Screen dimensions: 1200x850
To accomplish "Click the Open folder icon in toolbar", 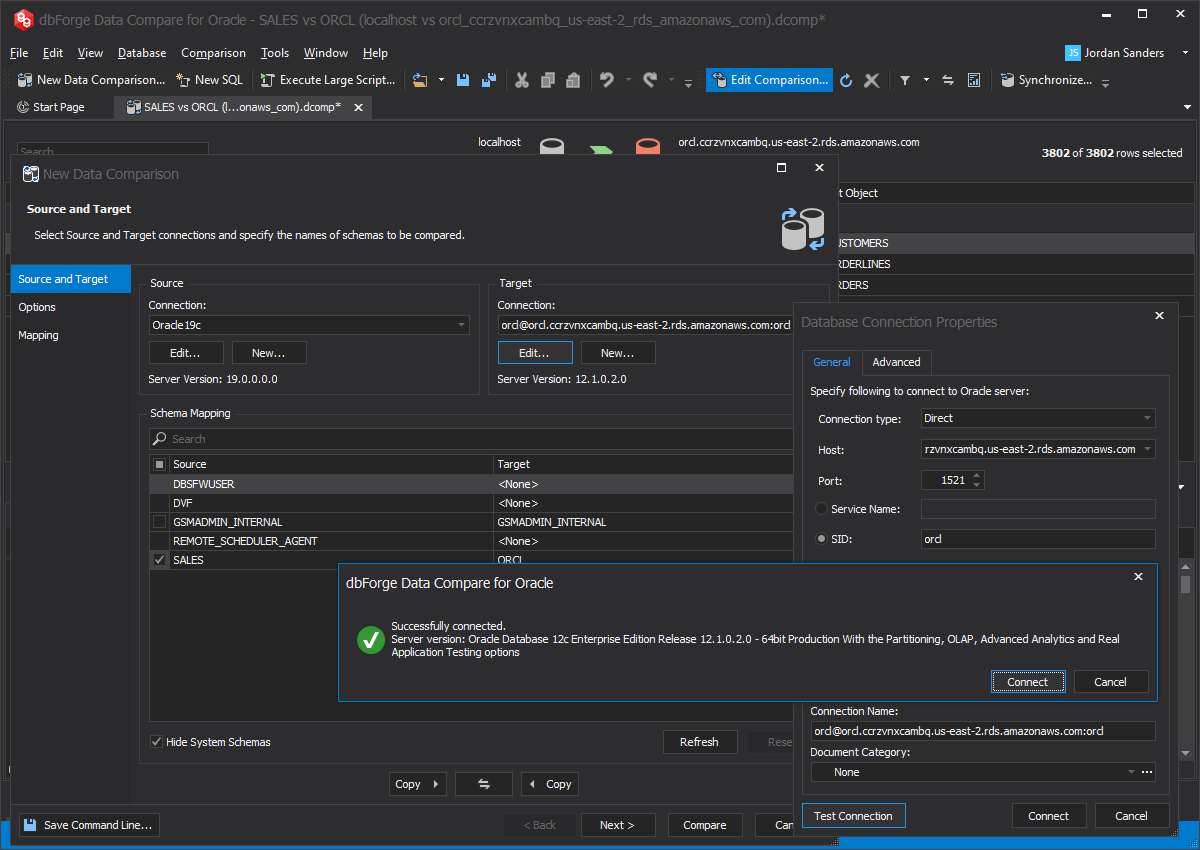I will point(420,80).
